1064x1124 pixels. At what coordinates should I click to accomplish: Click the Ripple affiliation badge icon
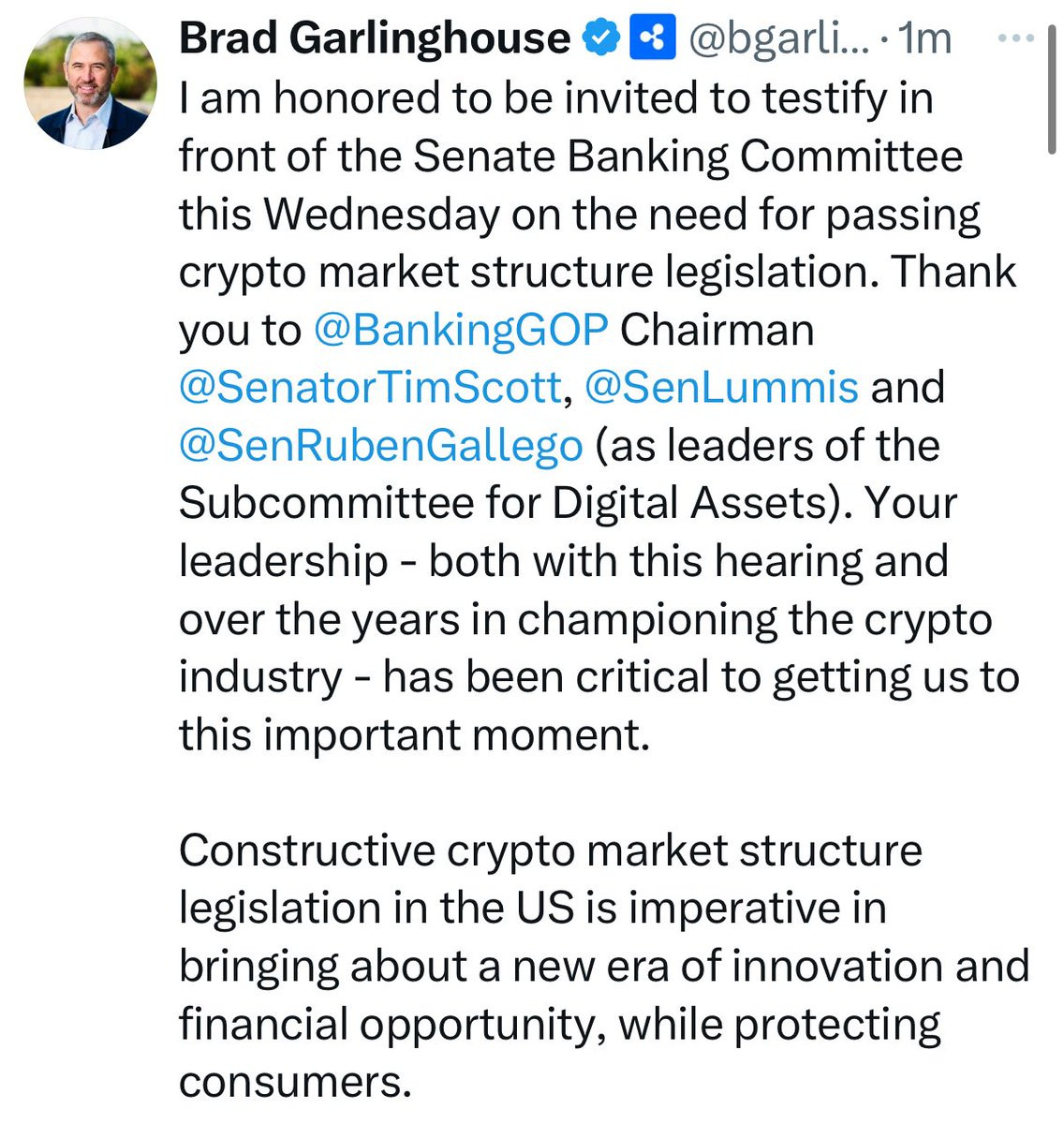pos(653,38)
